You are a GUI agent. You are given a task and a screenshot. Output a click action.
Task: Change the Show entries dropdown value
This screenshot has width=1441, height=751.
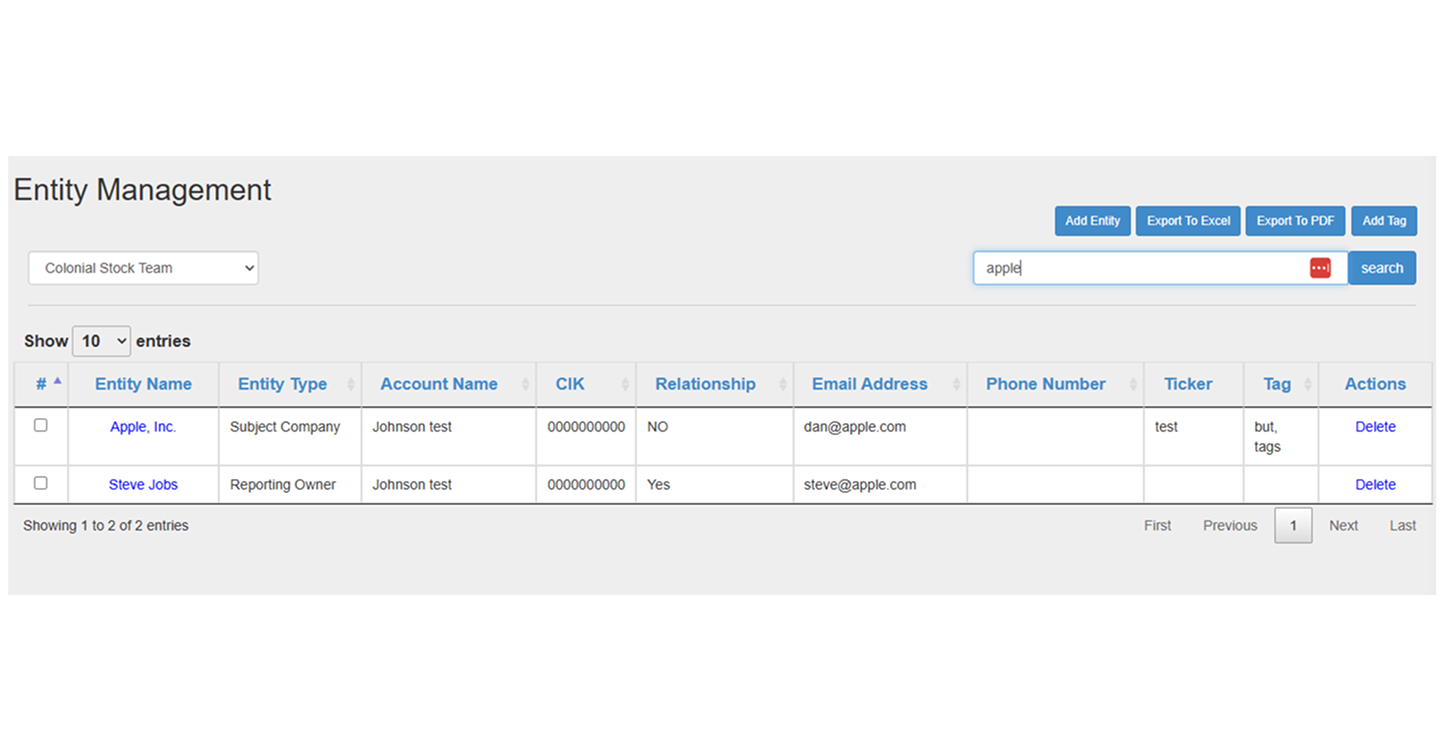100,341
